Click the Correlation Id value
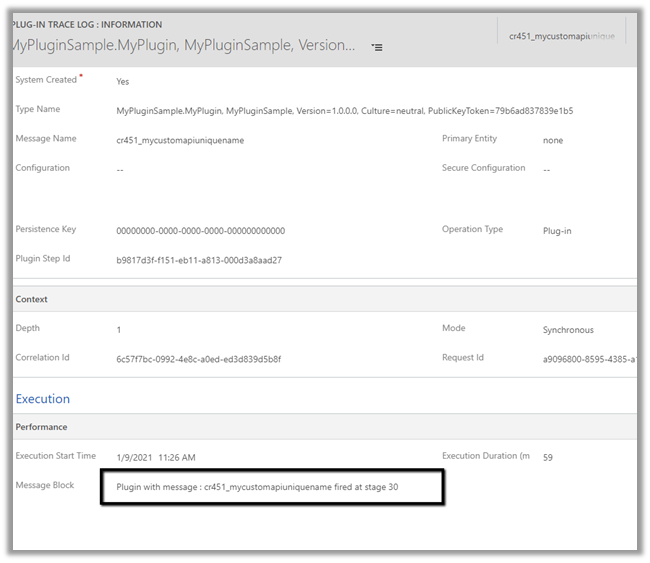Viewport: 650px width, 563px height. [x=199, y=359]
